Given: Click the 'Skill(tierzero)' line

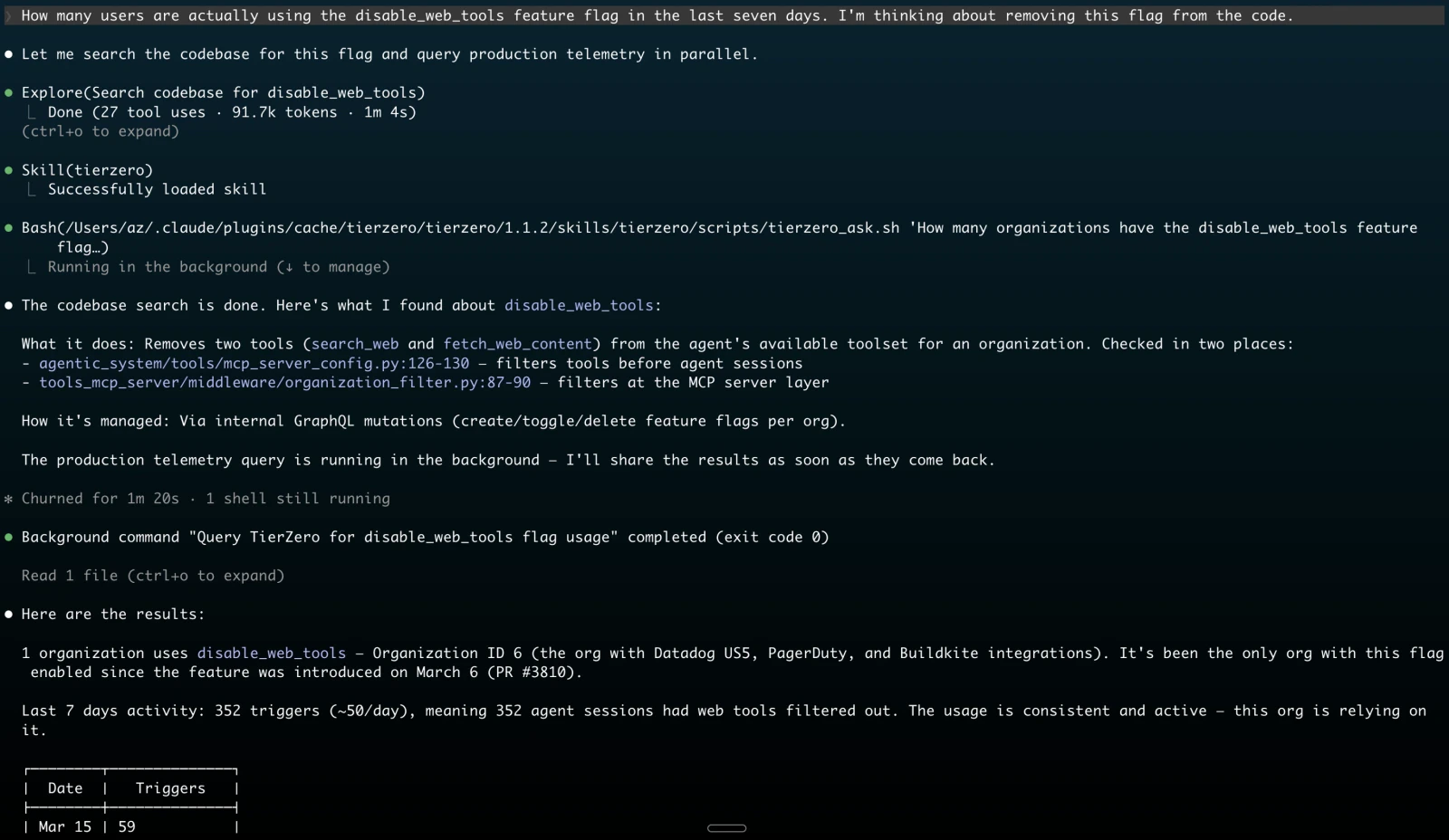Looking at the screenshot, I should tap(87, 170).
